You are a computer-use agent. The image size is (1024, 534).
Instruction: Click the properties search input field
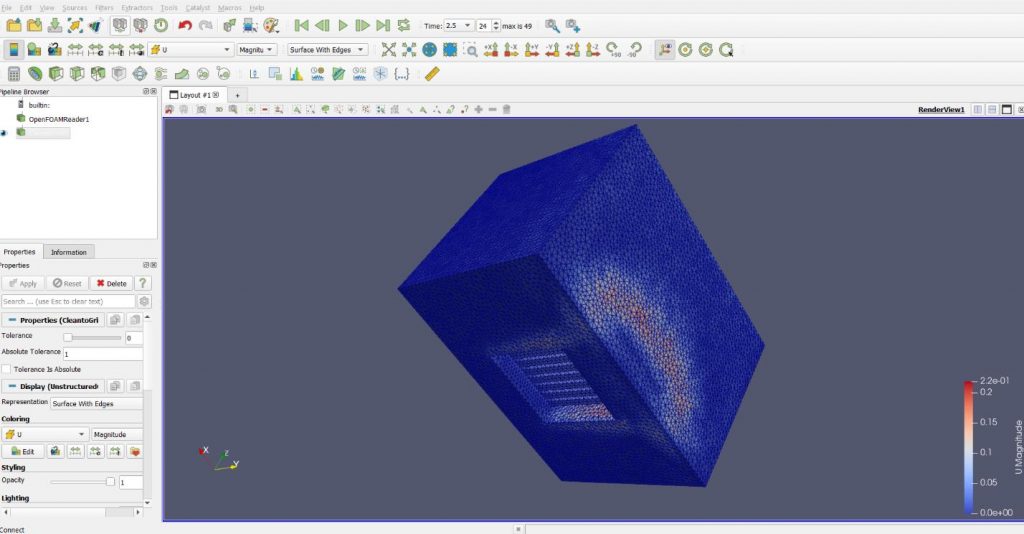68,301
